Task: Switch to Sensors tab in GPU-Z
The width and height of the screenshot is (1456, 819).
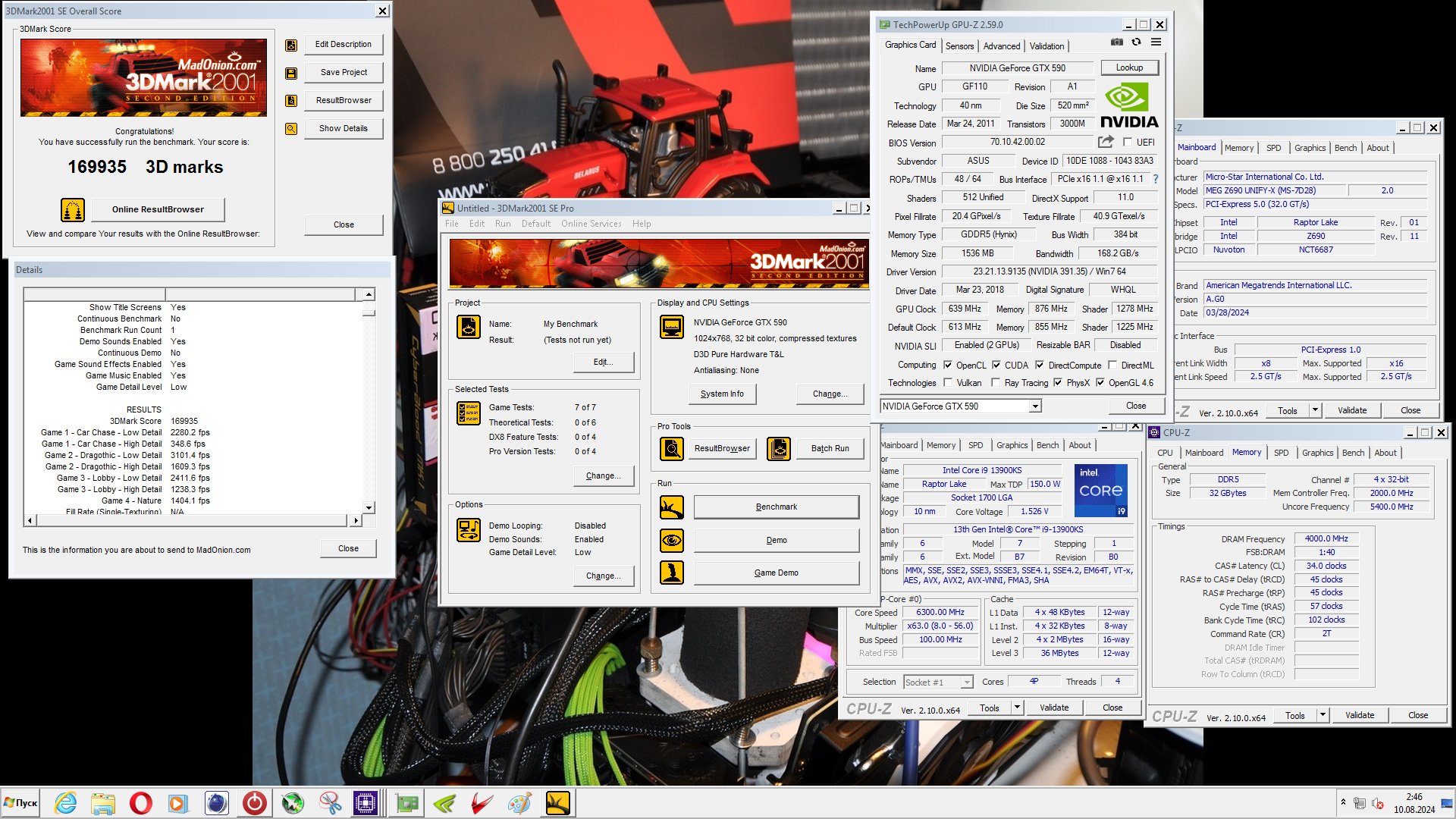Action: coord(959,46)
